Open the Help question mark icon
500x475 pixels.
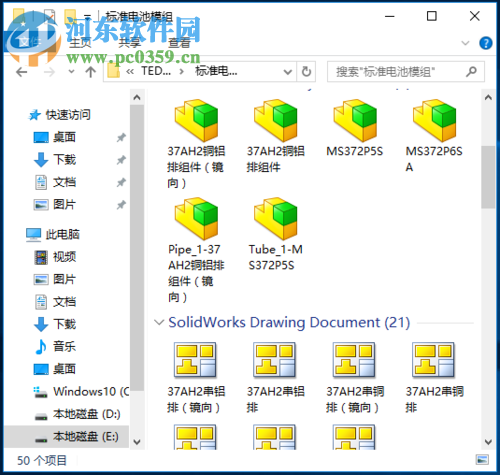[486, 43]
